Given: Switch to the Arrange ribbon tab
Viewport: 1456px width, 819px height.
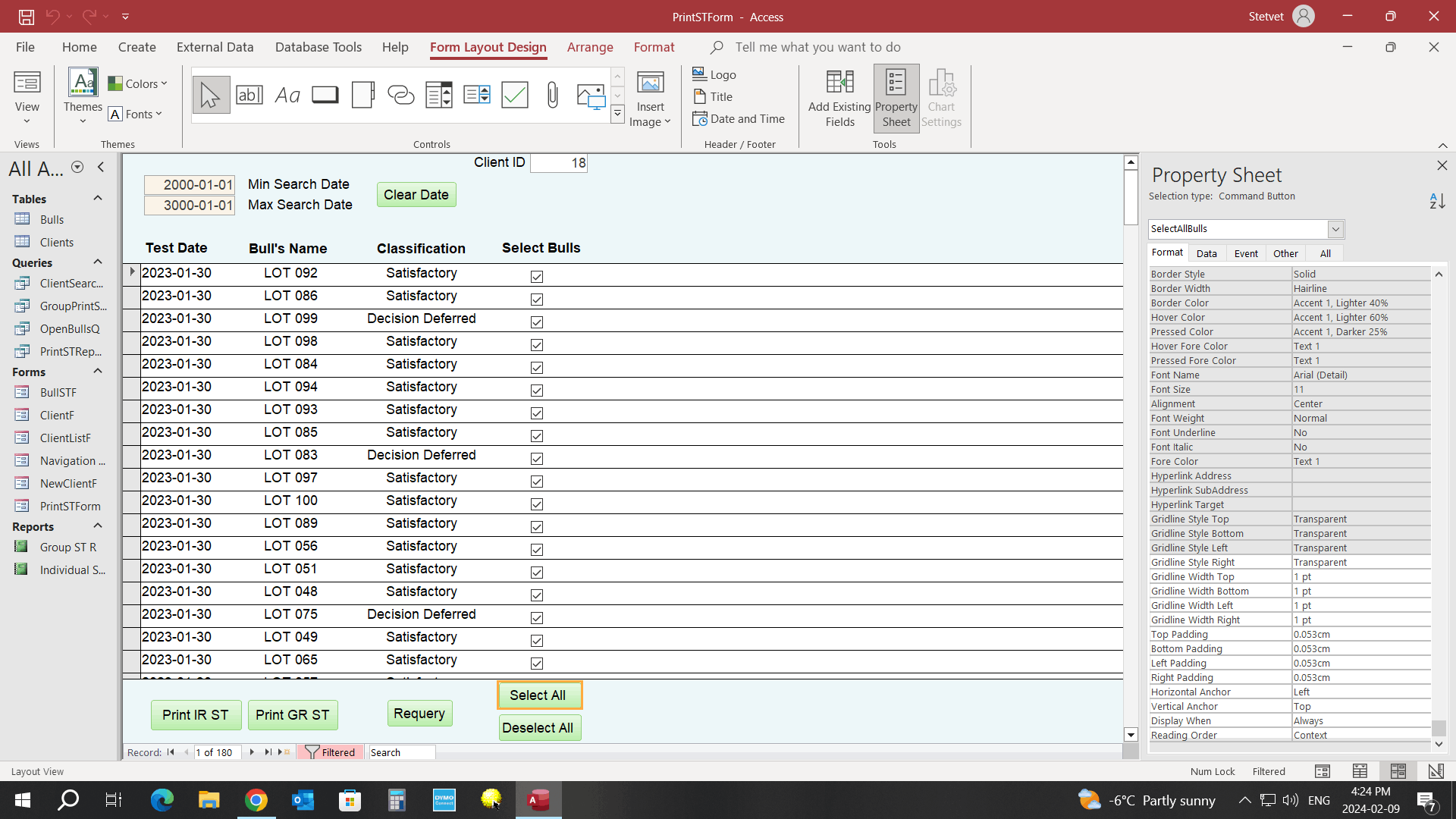Looking at the screenshot, I should (x=590, y=47).
